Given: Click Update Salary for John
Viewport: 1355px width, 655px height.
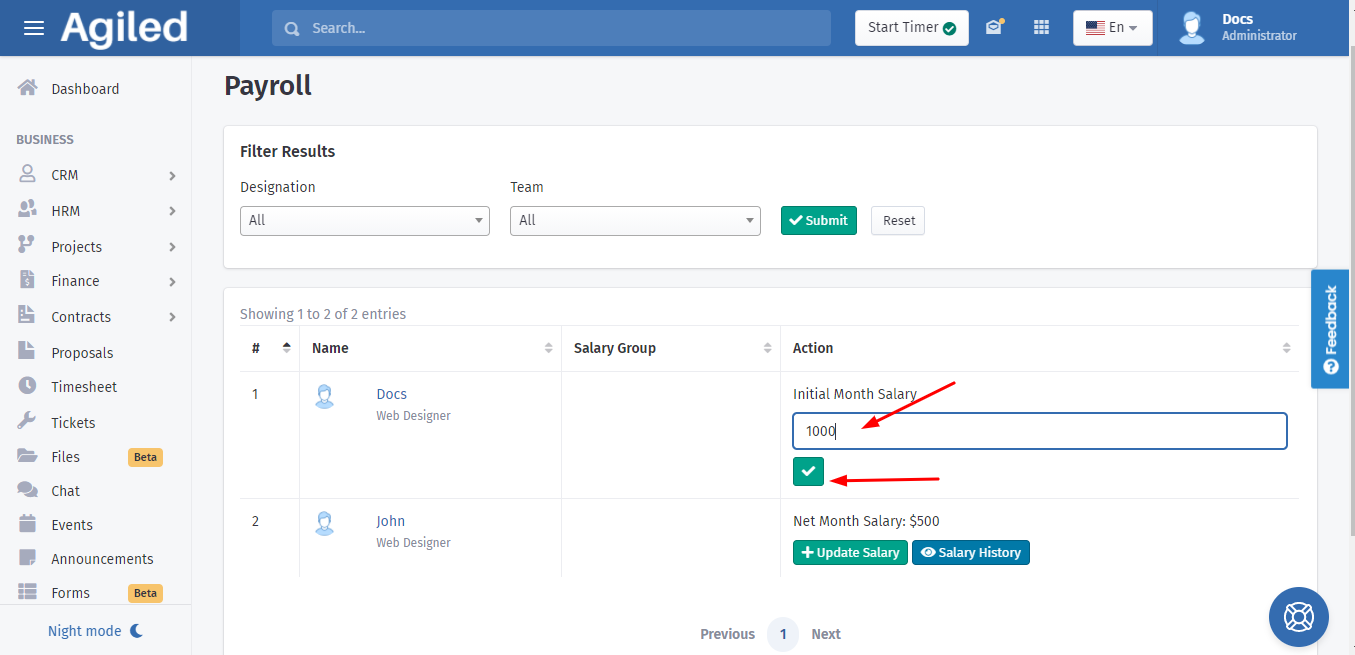Looking at the screenshot, I should 850,552.
